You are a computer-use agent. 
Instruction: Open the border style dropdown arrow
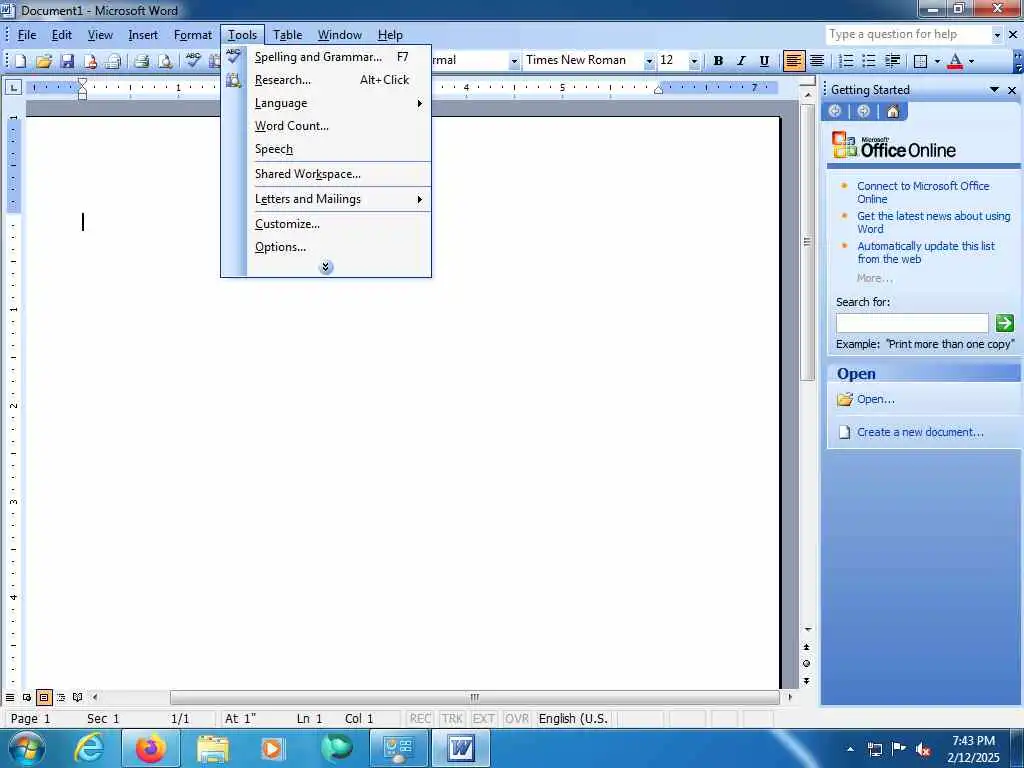pyautogui.click(x=937, y=61)
